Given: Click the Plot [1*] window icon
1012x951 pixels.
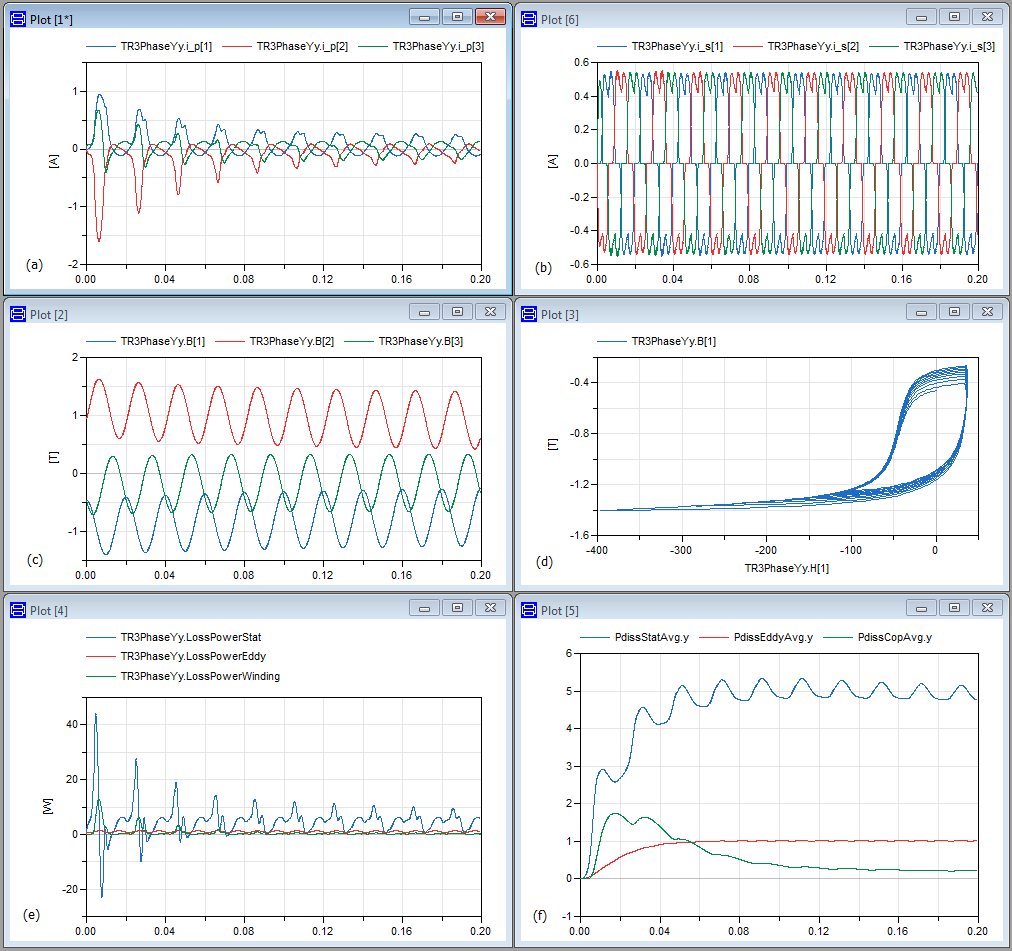Looking at the screenshot, I should [17, 18].
